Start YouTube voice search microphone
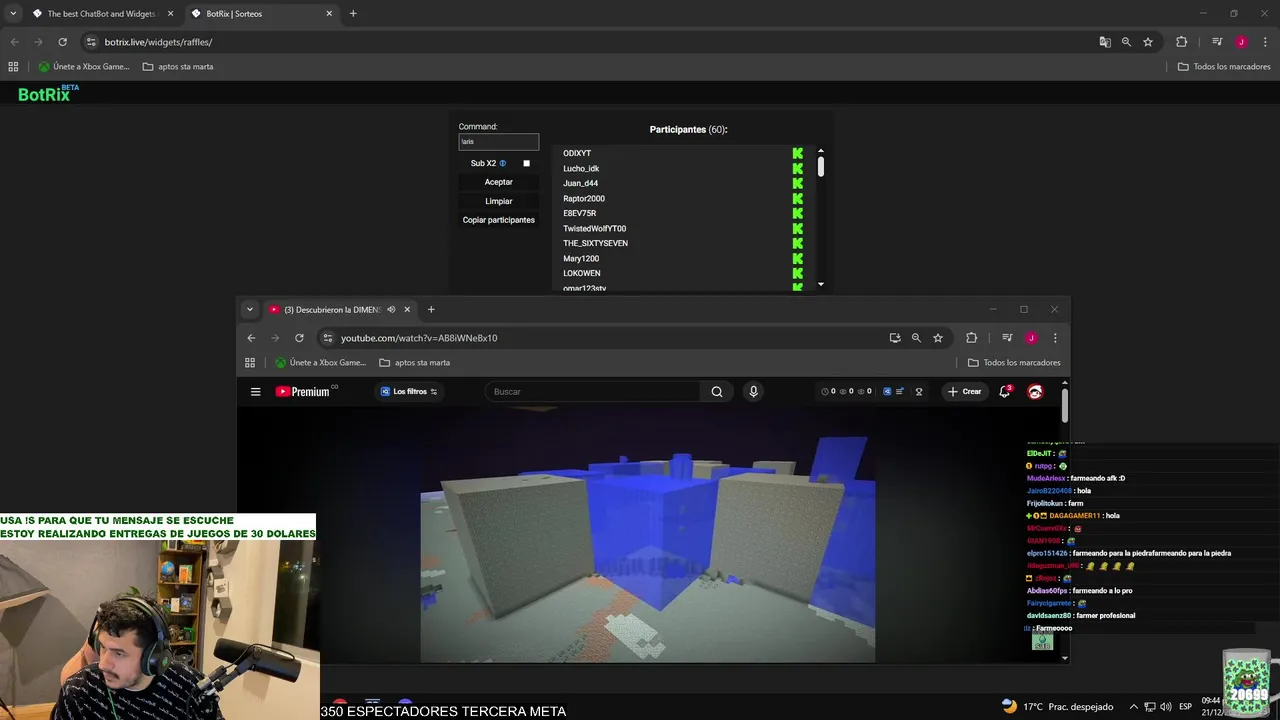 754,392
